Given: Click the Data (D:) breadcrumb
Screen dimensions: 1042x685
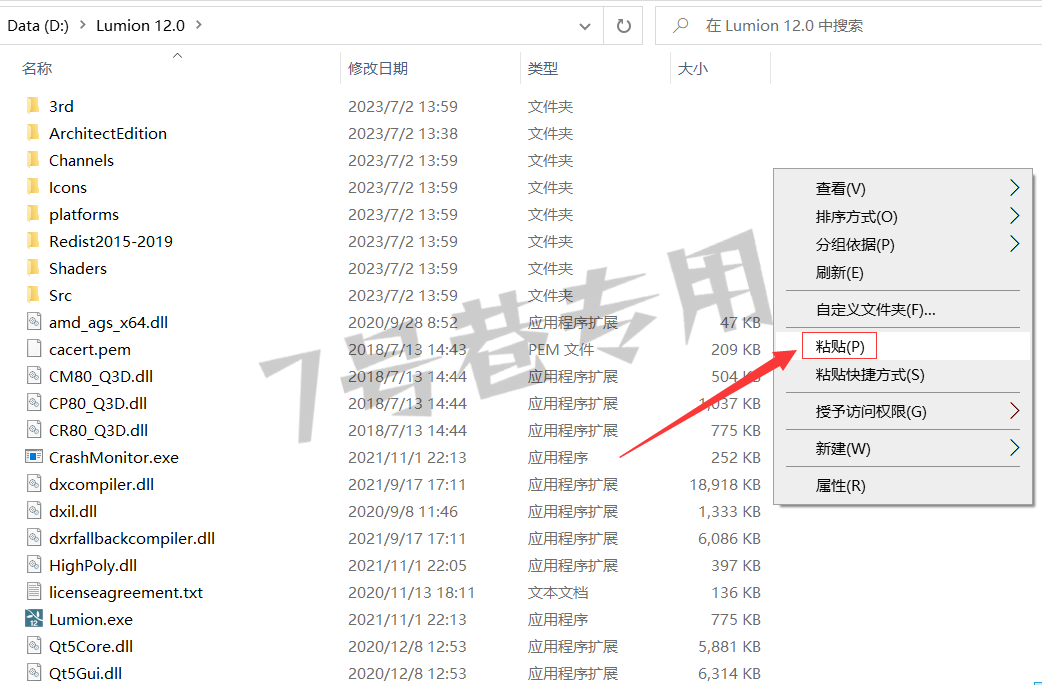Looking at the screenshot, I should [x=38, y=26].
